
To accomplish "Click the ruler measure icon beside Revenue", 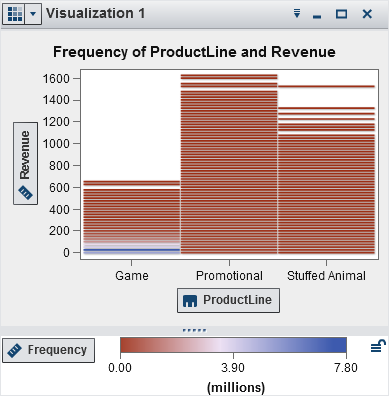I will [25, 193].
